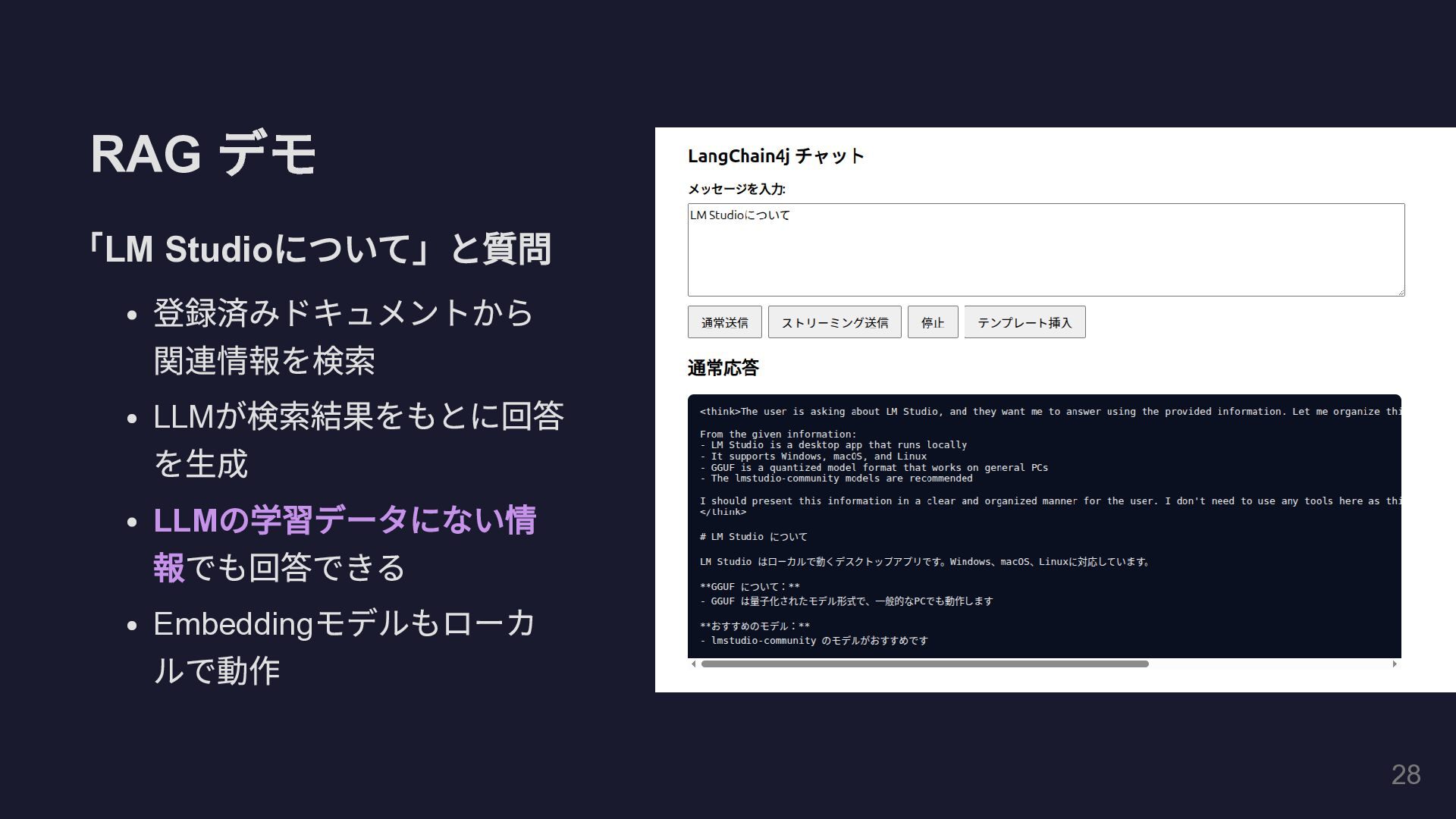The width and height of the screenshot is (1456, 819).
Task: Click the **おすすめのモデル** line in response
Action: 755,626
